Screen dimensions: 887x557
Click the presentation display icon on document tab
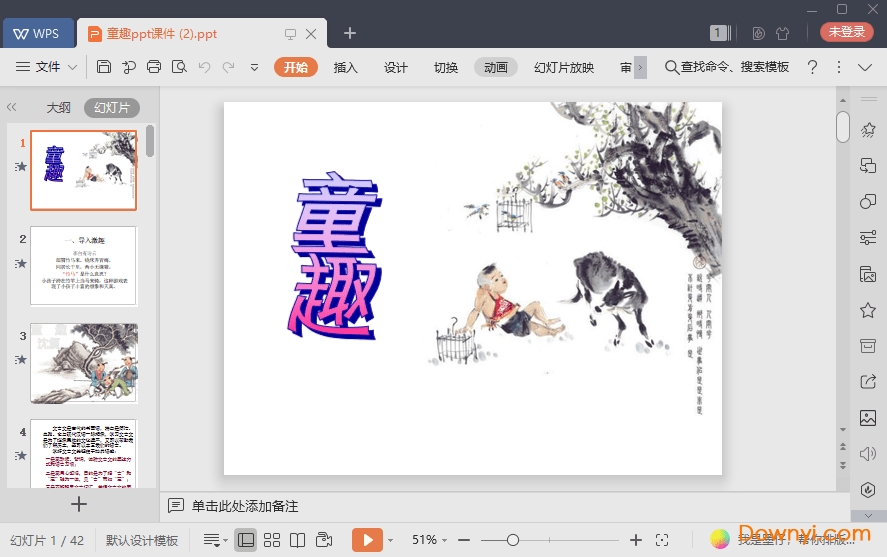(290, 34)
